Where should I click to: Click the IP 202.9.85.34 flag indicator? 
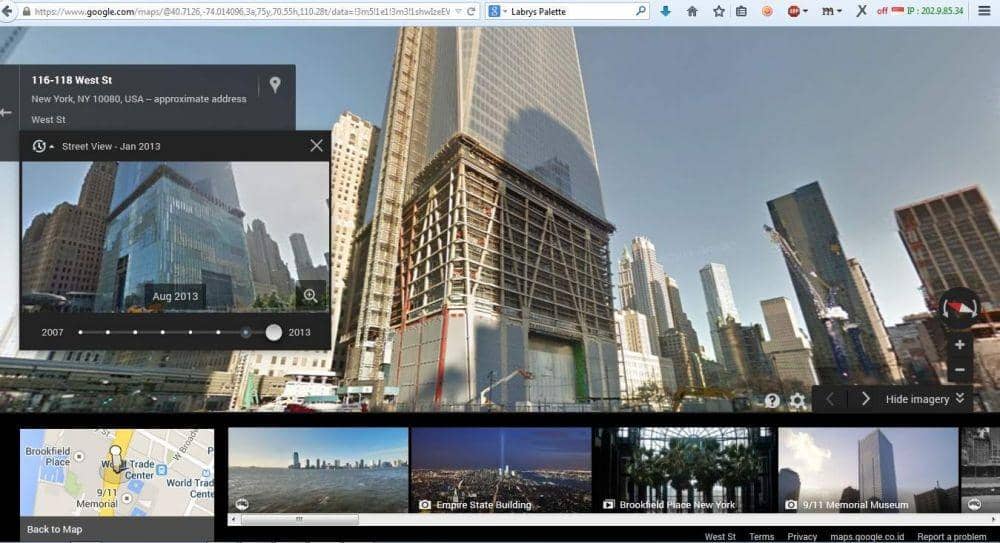click(x=928, y=11)
